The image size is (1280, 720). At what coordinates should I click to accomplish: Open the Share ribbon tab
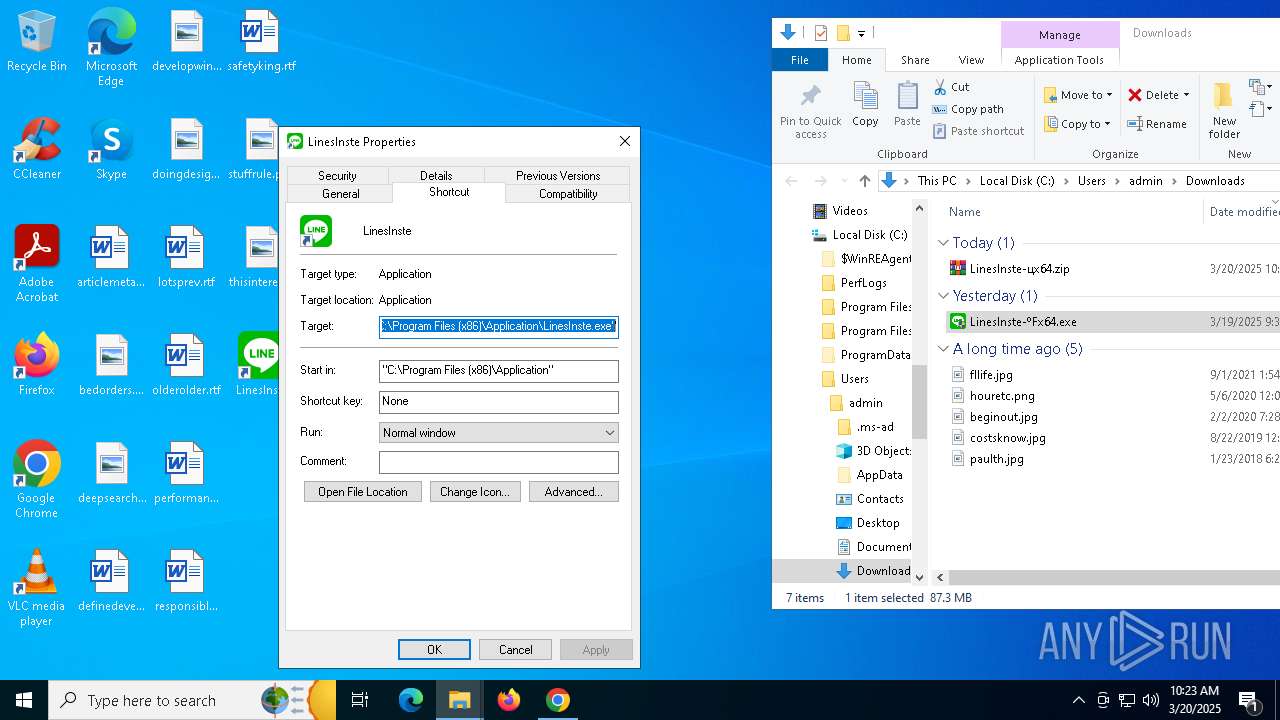(915, 60)
